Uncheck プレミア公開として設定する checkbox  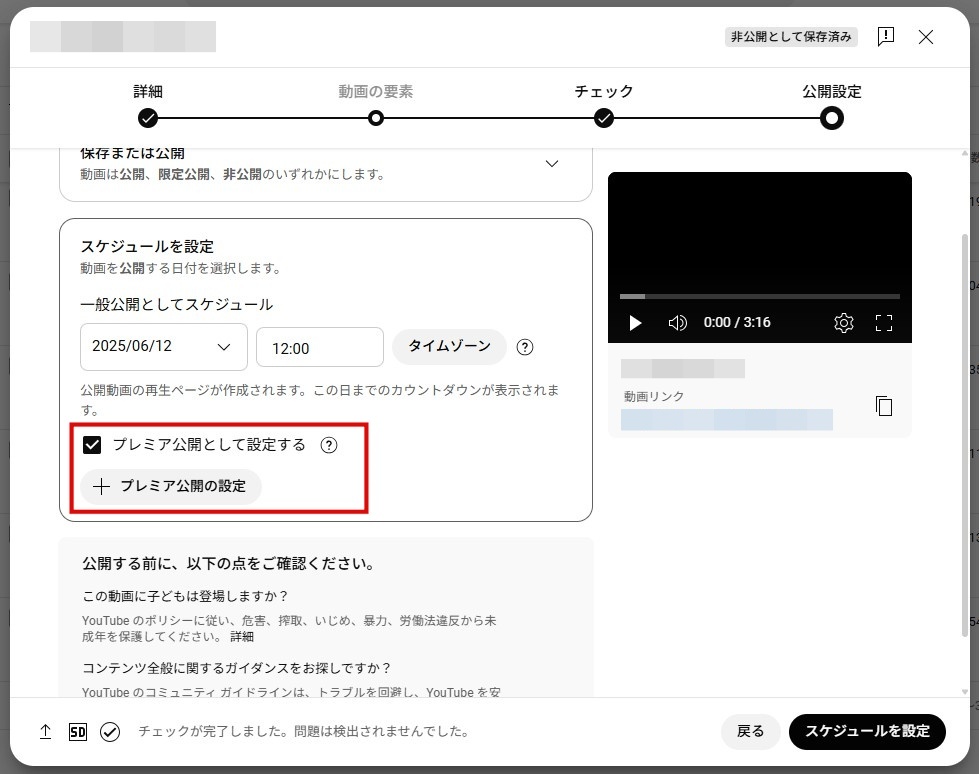(92, 445)
